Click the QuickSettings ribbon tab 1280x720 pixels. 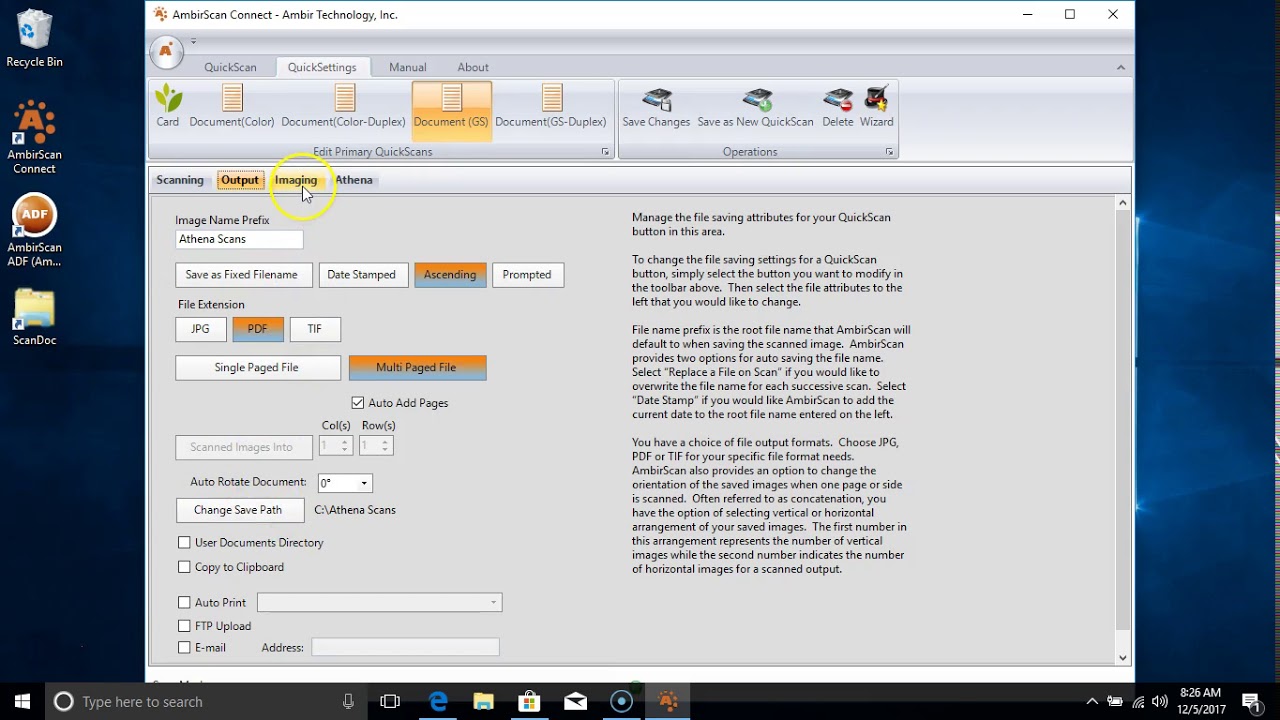coord(322,67)
